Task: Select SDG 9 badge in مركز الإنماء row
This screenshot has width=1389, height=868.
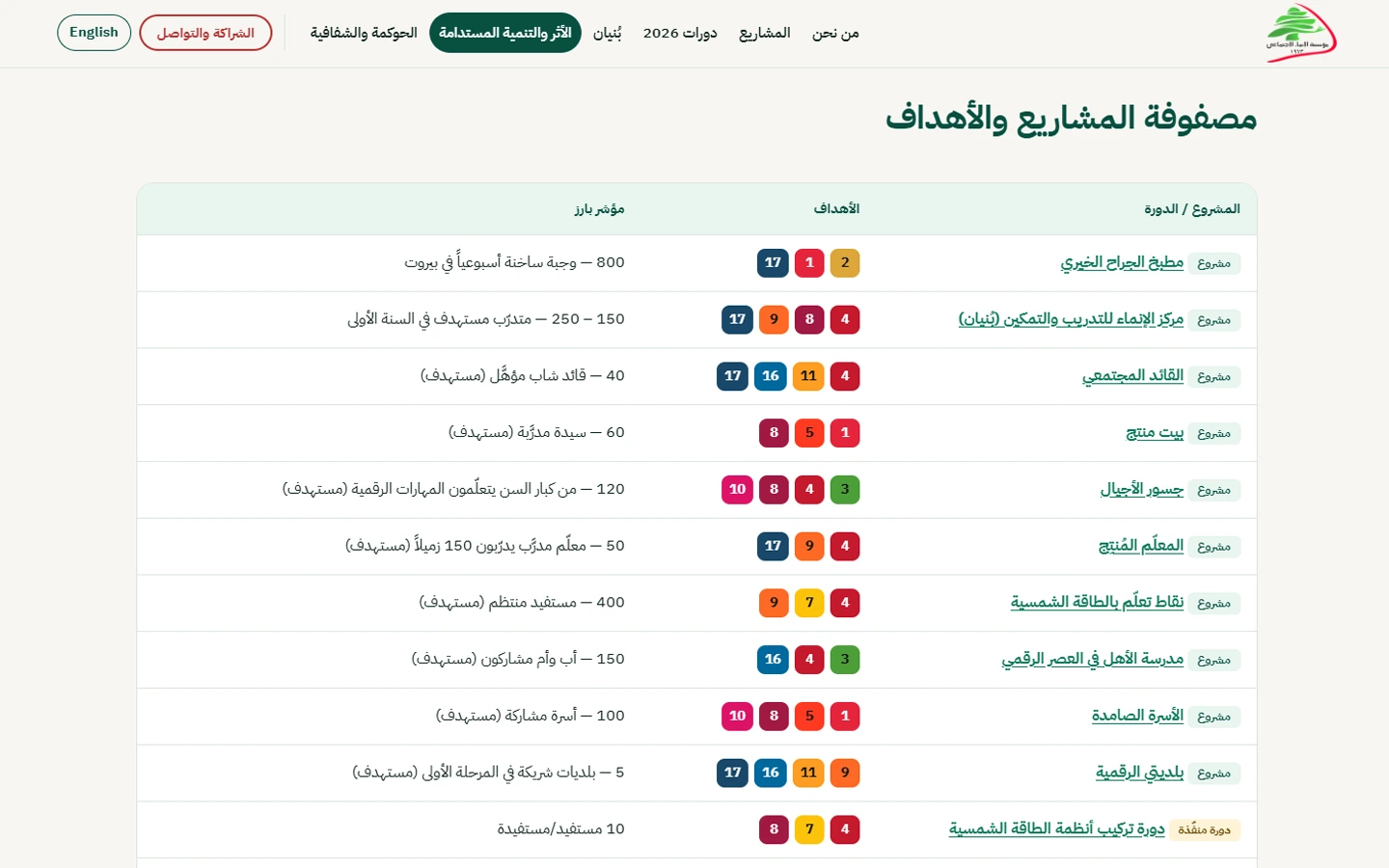Action: [x=774, y=319]
